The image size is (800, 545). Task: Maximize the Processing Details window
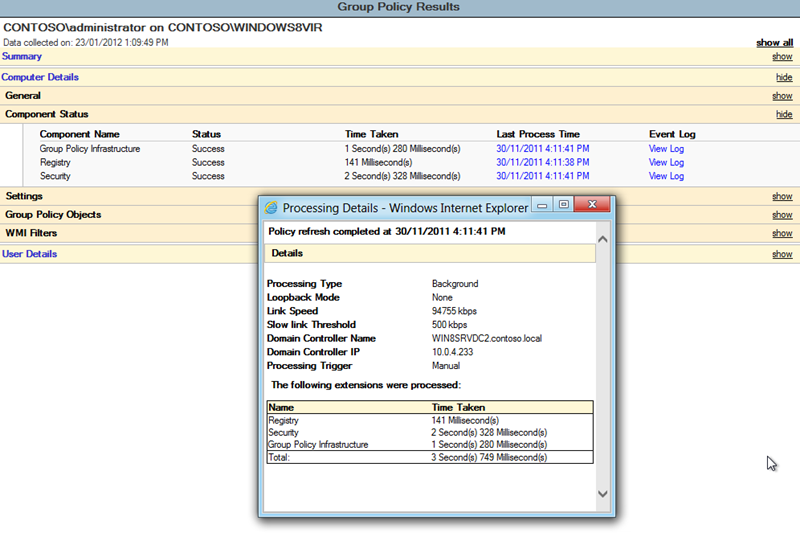(564, 205)
